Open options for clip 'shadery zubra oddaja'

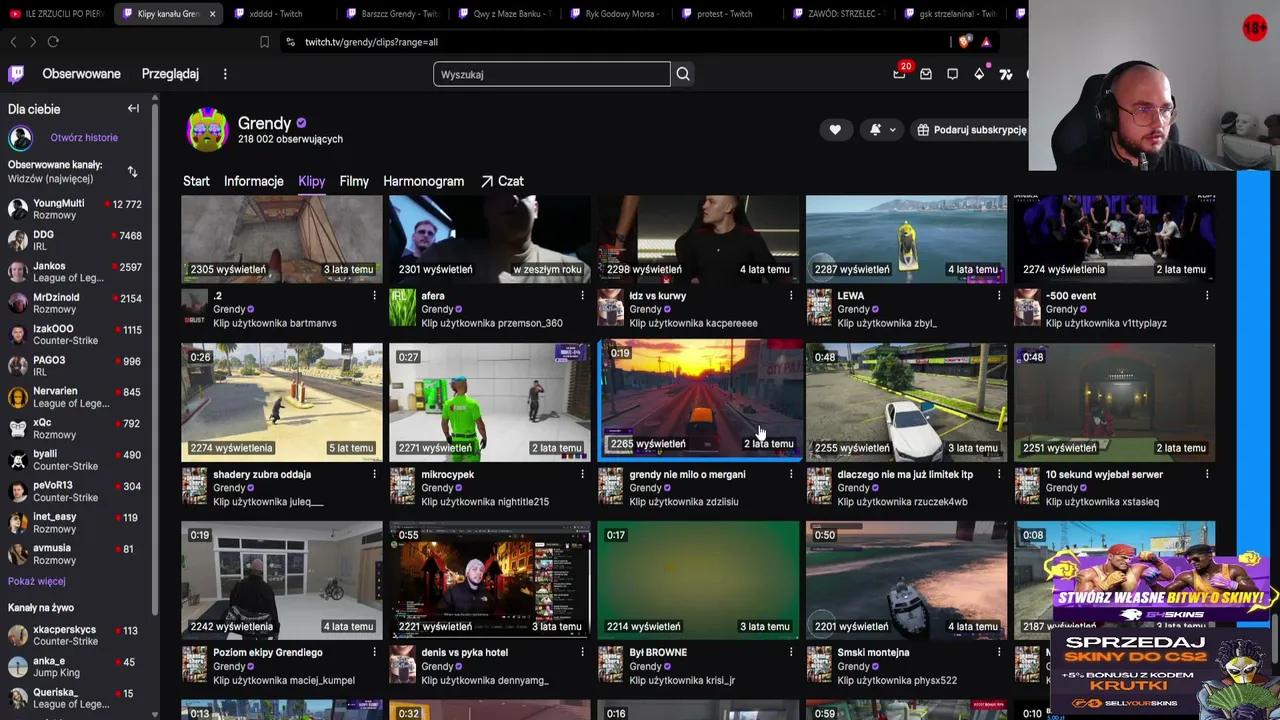coord(375,474)
